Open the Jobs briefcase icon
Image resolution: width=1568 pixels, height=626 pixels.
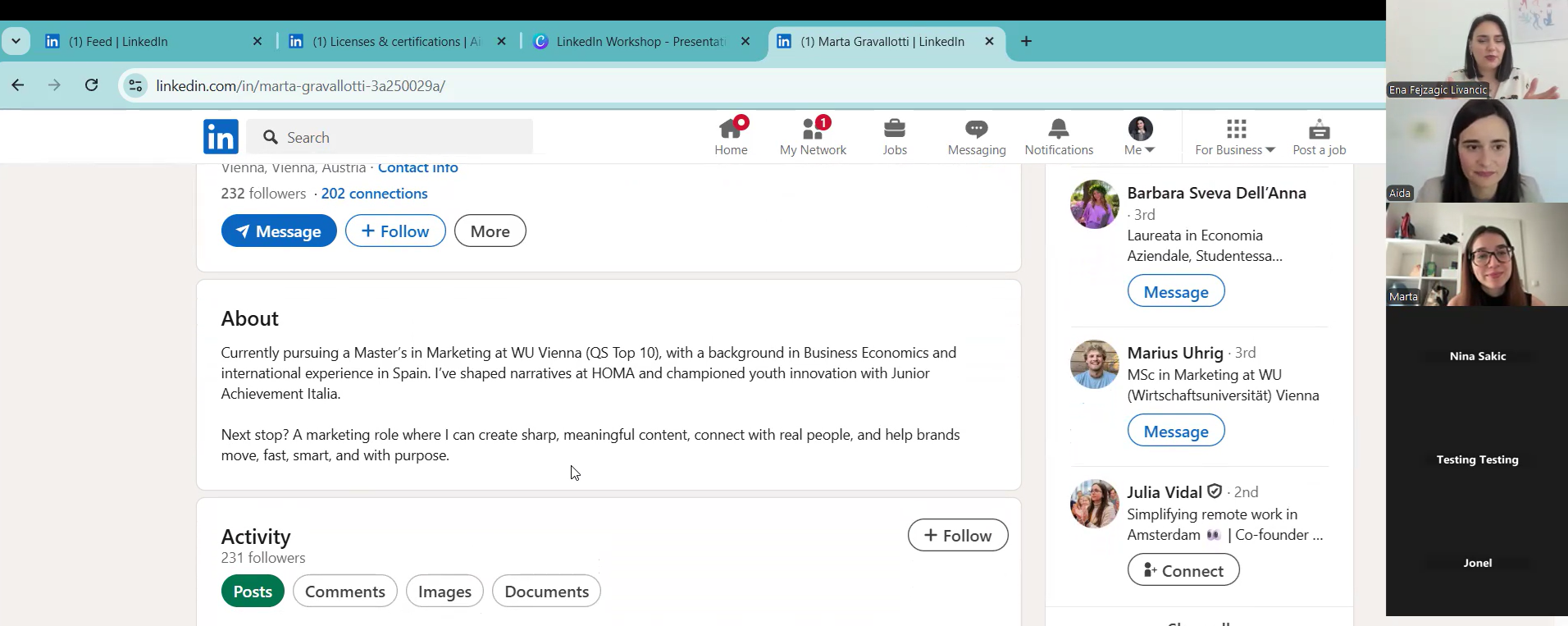pyautogui.click(x=895, y=129)
